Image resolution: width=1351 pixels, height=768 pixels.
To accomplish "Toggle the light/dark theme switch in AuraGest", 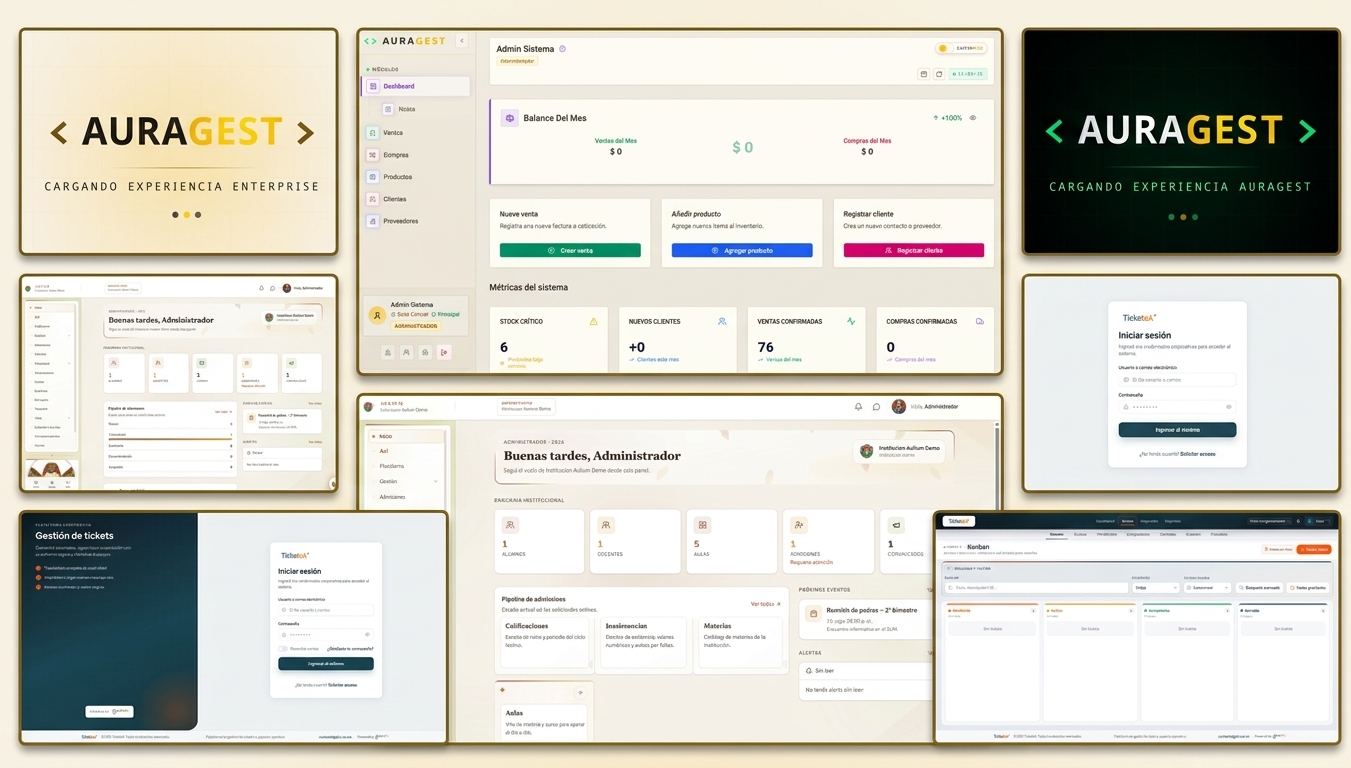I will (961, 48).
